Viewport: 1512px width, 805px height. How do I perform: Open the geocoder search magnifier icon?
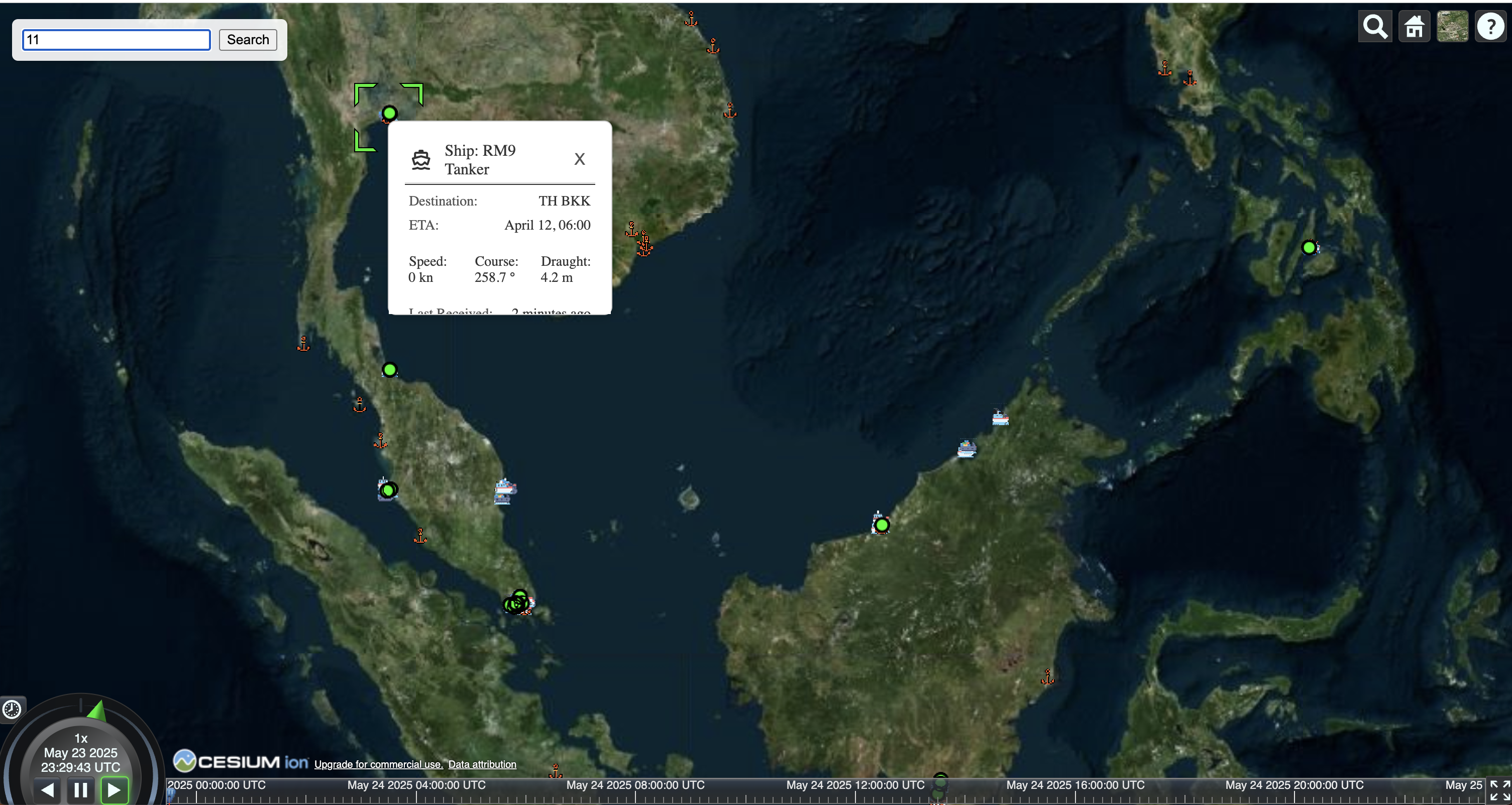(x=1375, y=27)
